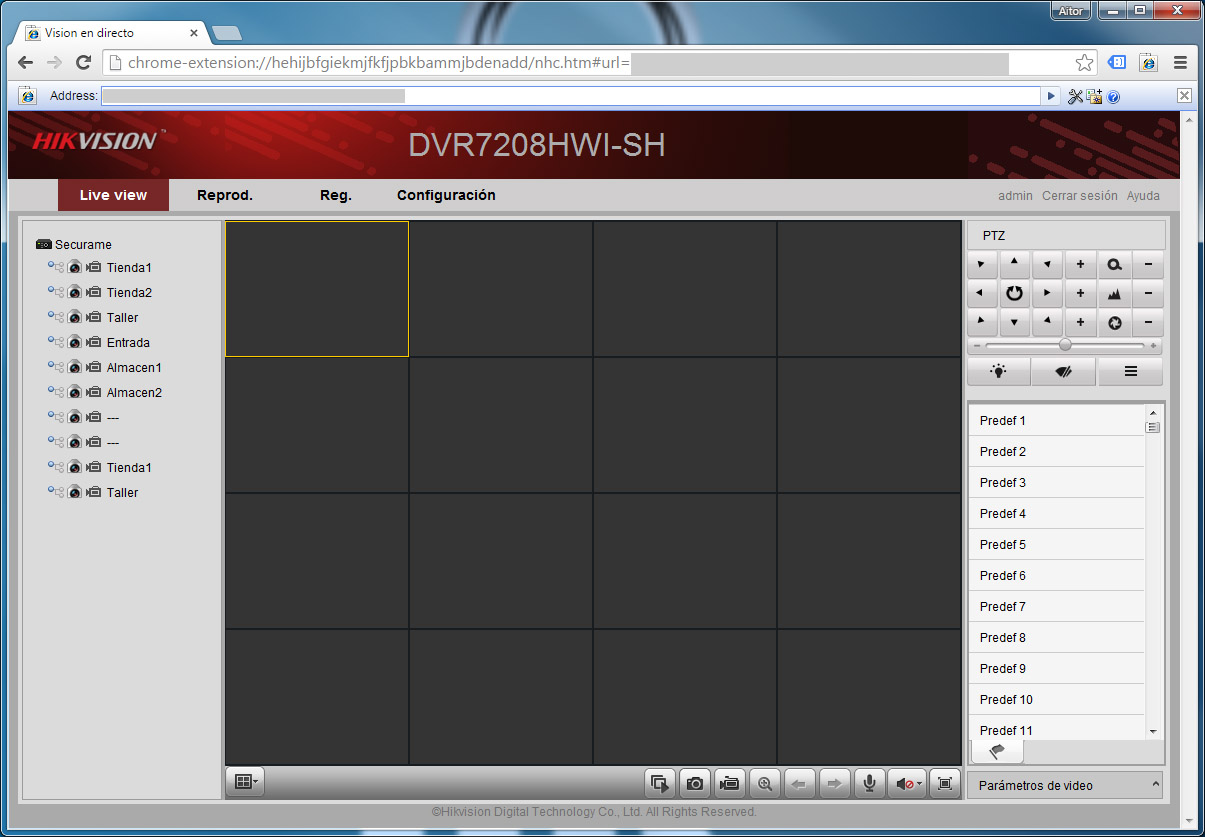Open the iris with its plus button
The image size is (1205, 837).
[1080, 323]
